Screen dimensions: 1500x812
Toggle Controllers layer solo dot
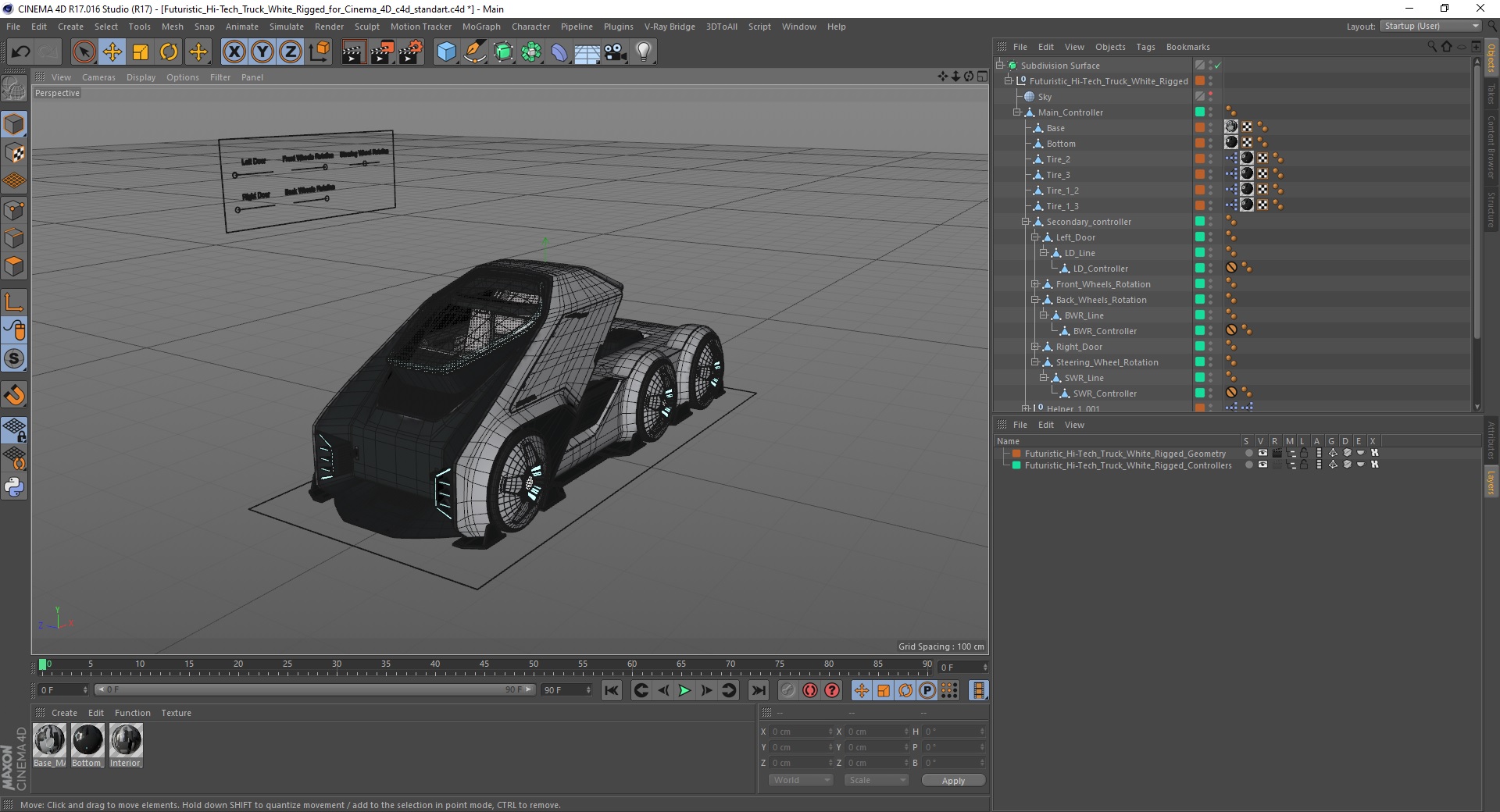1249,465
